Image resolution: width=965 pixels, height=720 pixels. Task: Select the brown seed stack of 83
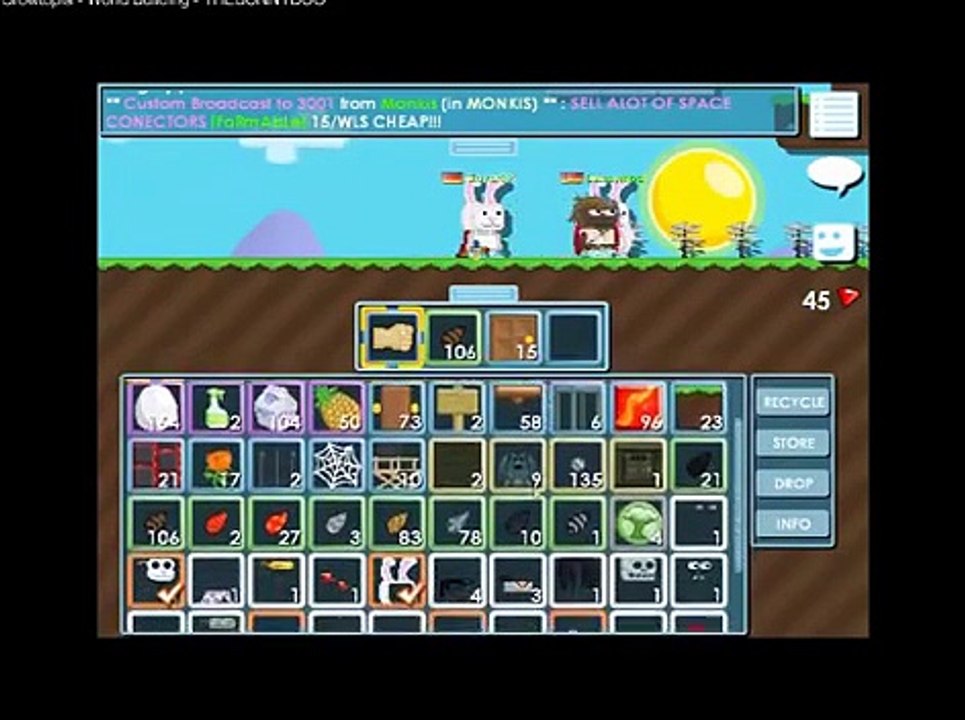(397, 523)
